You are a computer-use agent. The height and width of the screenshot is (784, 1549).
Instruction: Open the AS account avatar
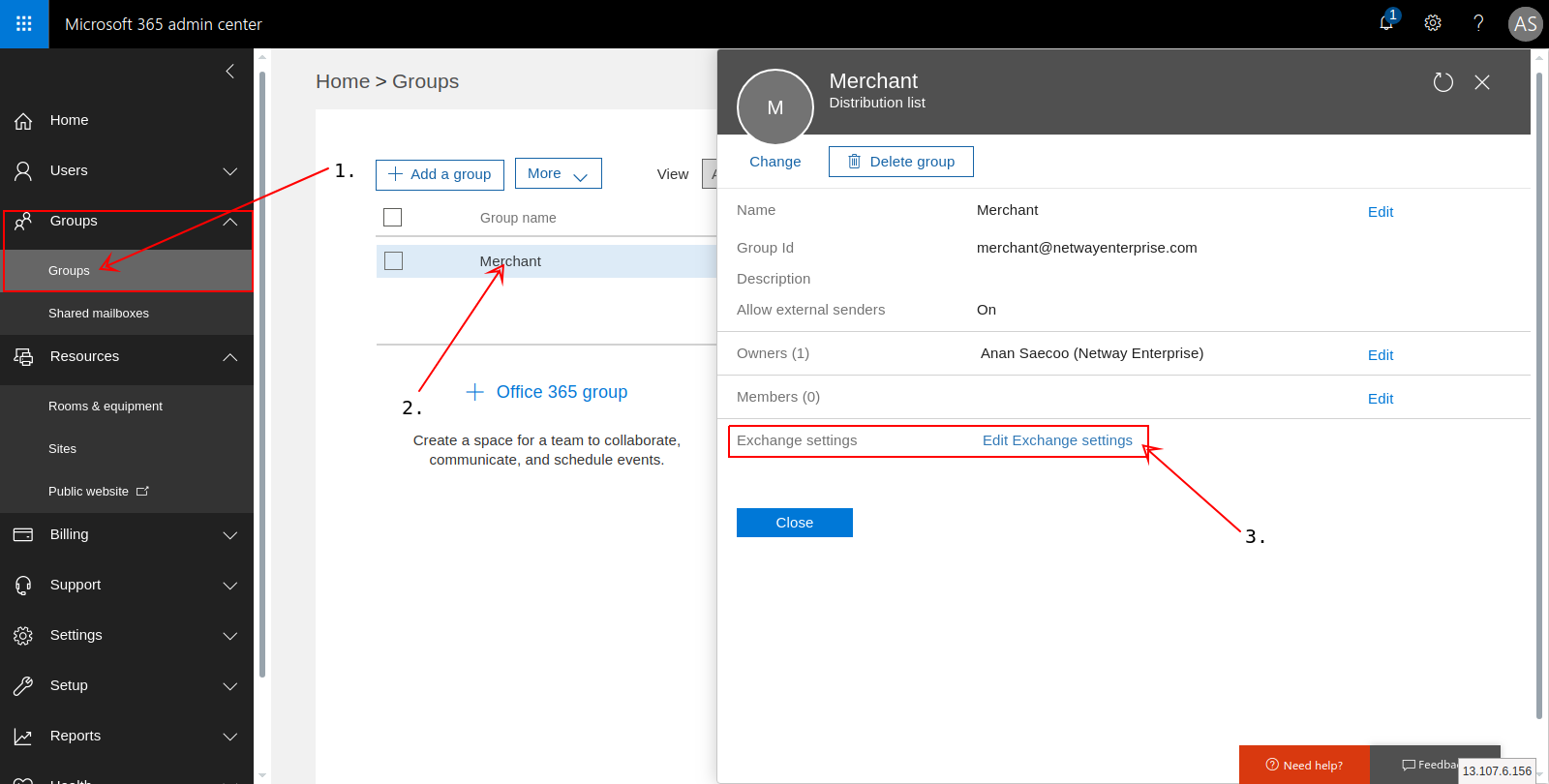pos(1525,24)
